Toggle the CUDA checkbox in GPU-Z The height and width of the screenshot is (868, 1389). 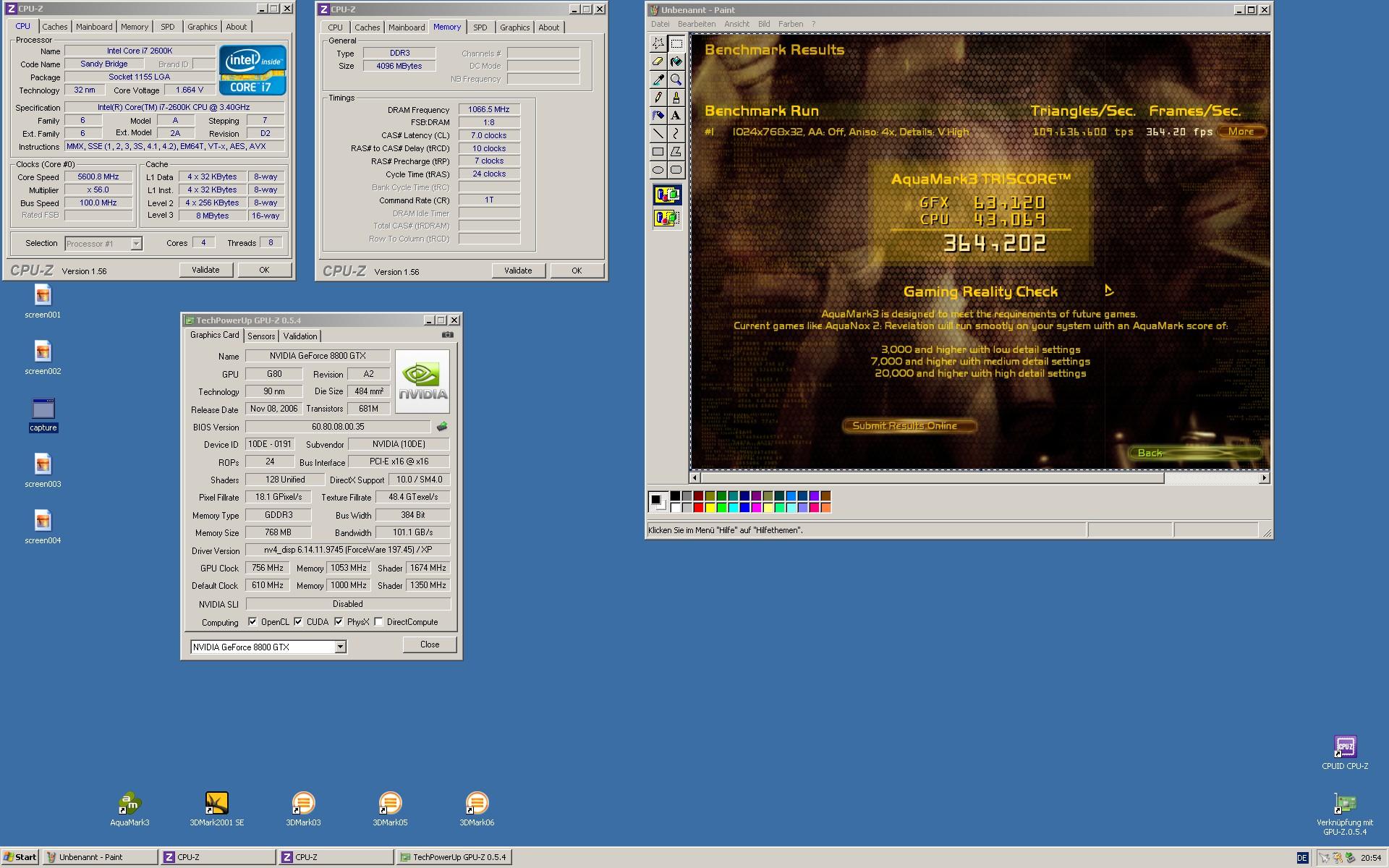(x=298, y=621)
